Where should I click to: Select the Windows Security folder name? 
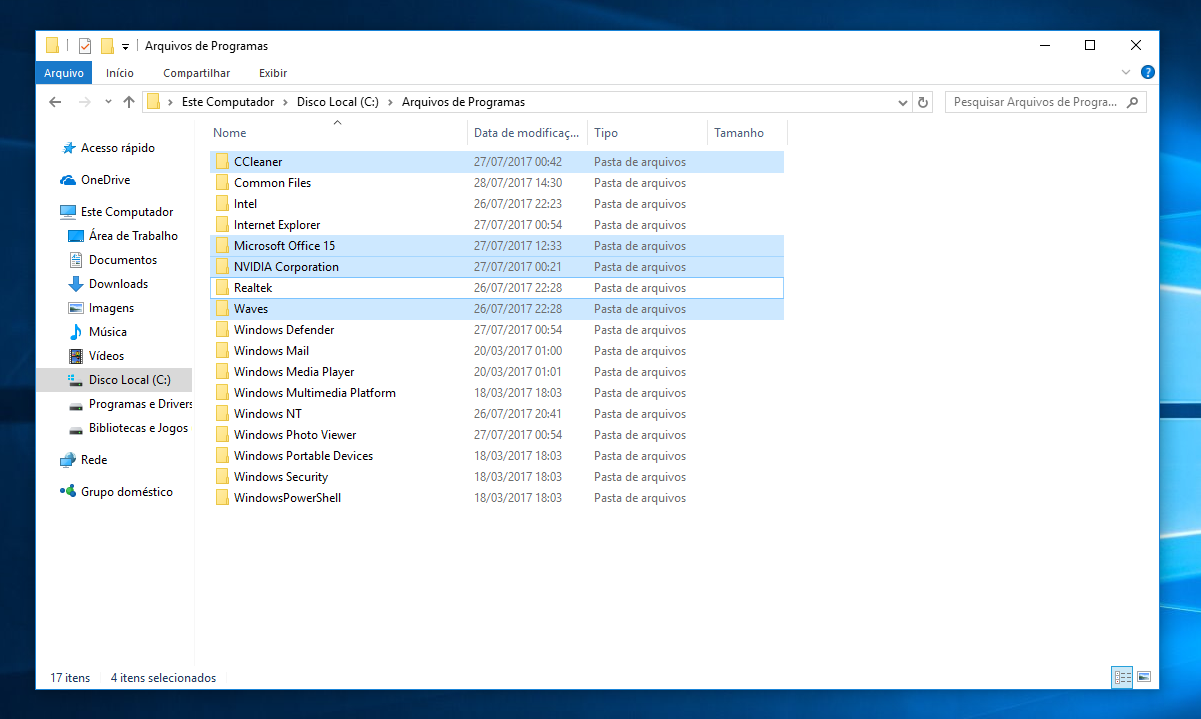click(x=281, y=477)
